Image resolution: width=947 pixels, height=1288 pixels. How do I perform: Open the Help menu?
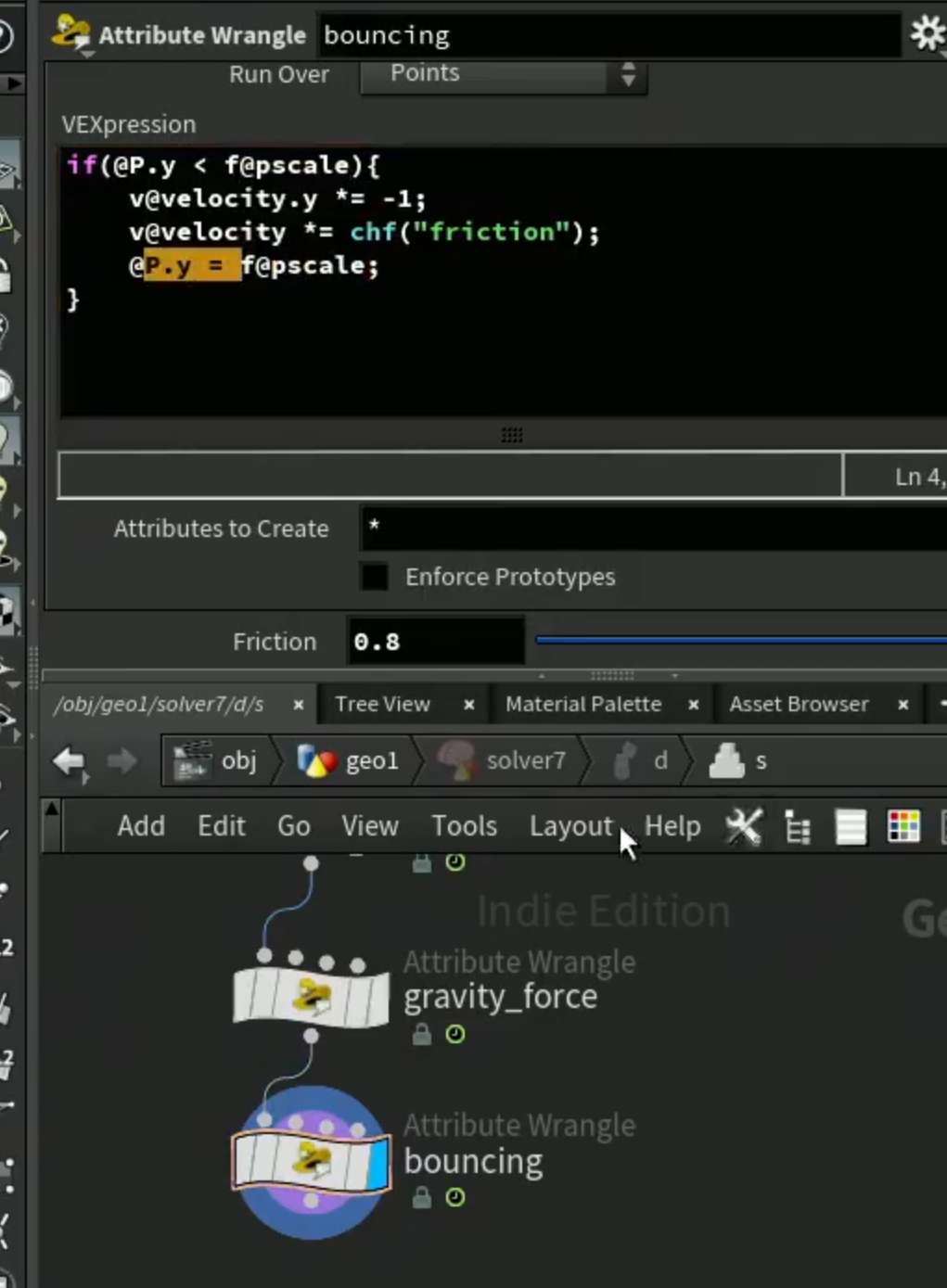[x=672, y=826]
